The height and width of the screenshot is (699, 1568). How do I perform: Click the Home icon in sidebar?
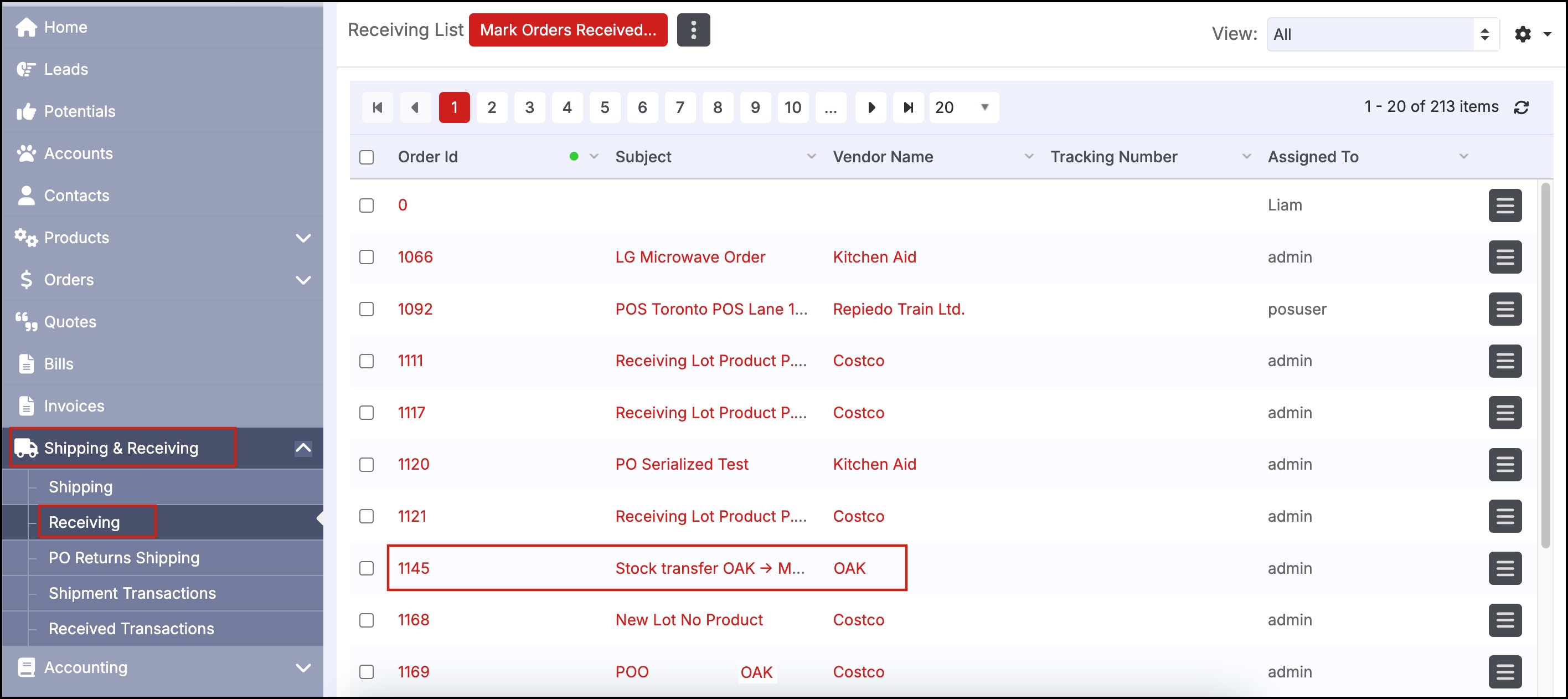pos(26,27)
